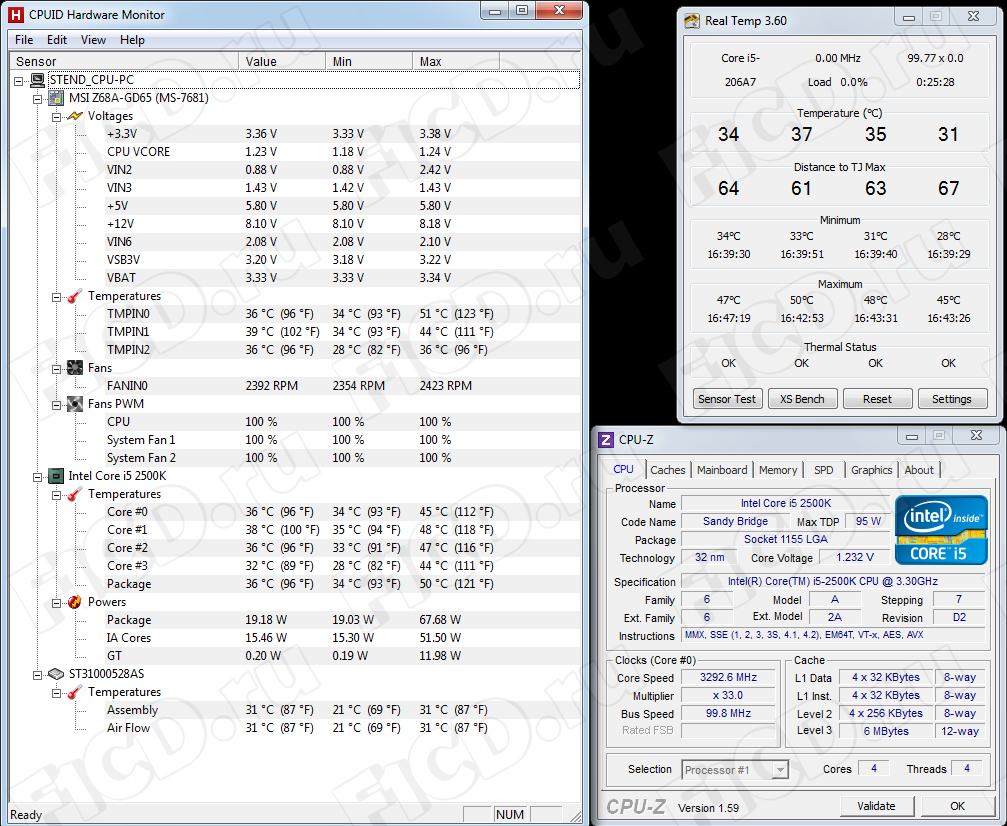
Task: Click the MSI Z68A-GD65 motherboard icon
Action: [x=57, y=98]
